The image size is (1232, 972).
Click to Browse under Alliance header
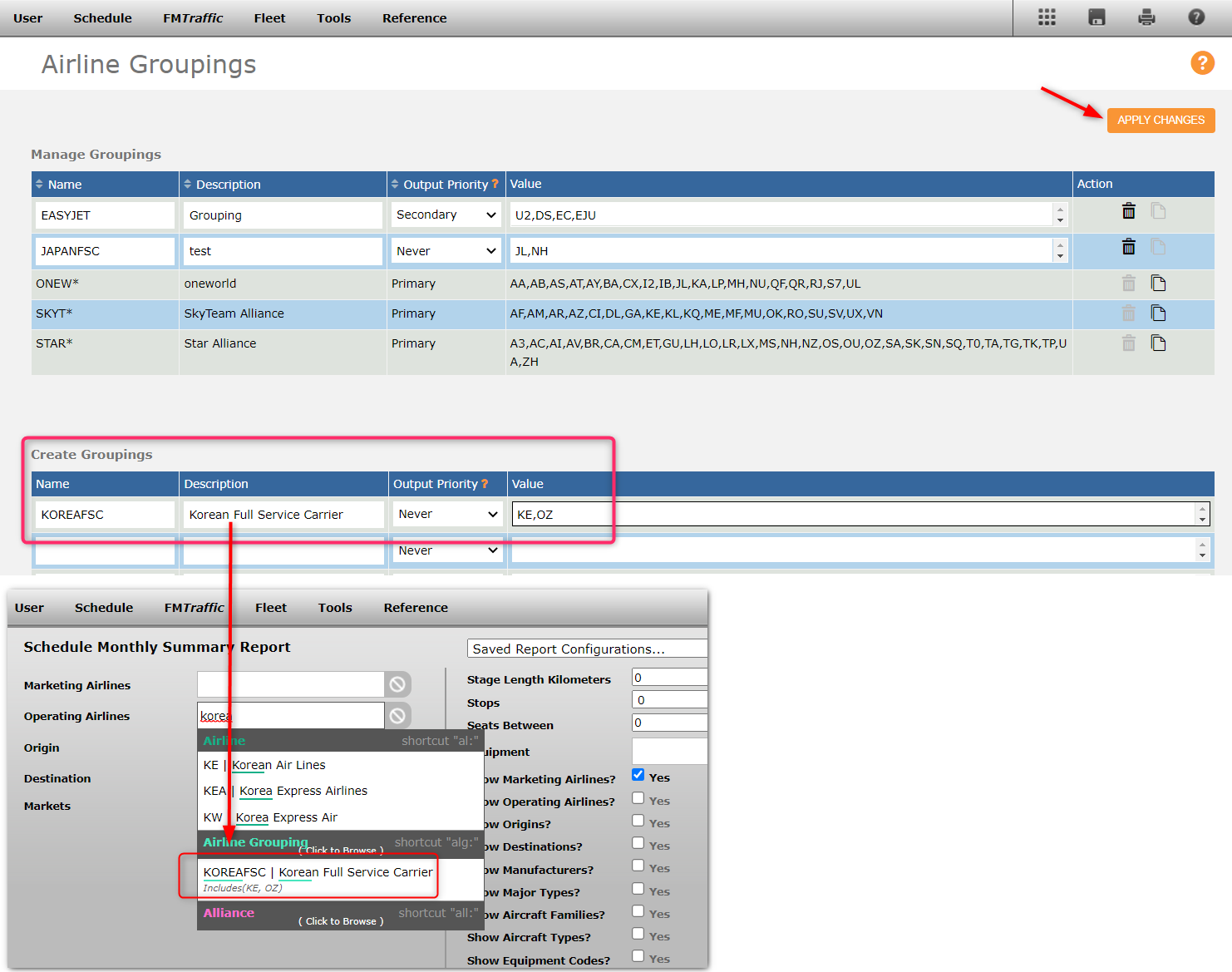(341, 921)
